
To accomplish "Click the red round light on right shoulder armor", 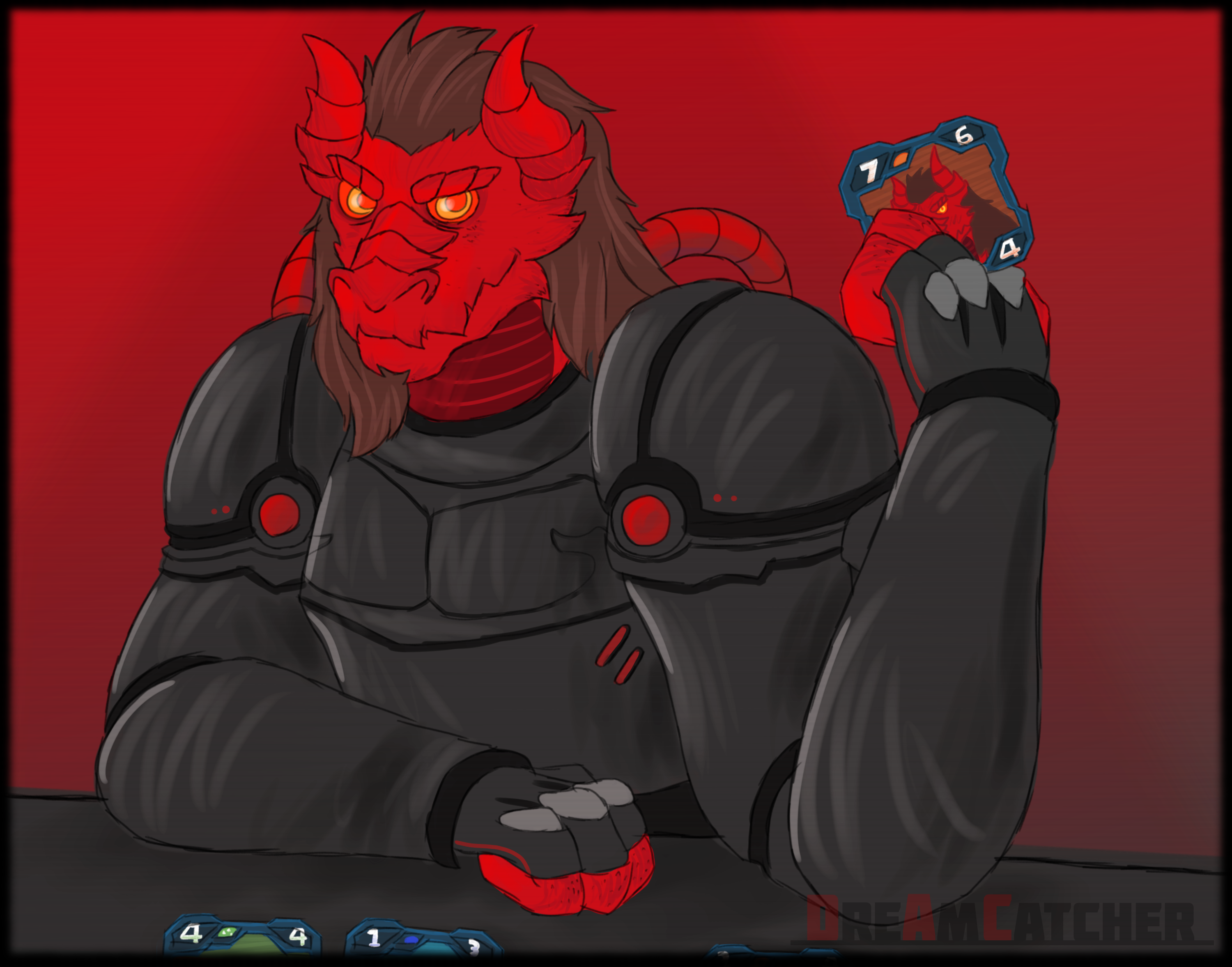I will [x=646, y=520].
